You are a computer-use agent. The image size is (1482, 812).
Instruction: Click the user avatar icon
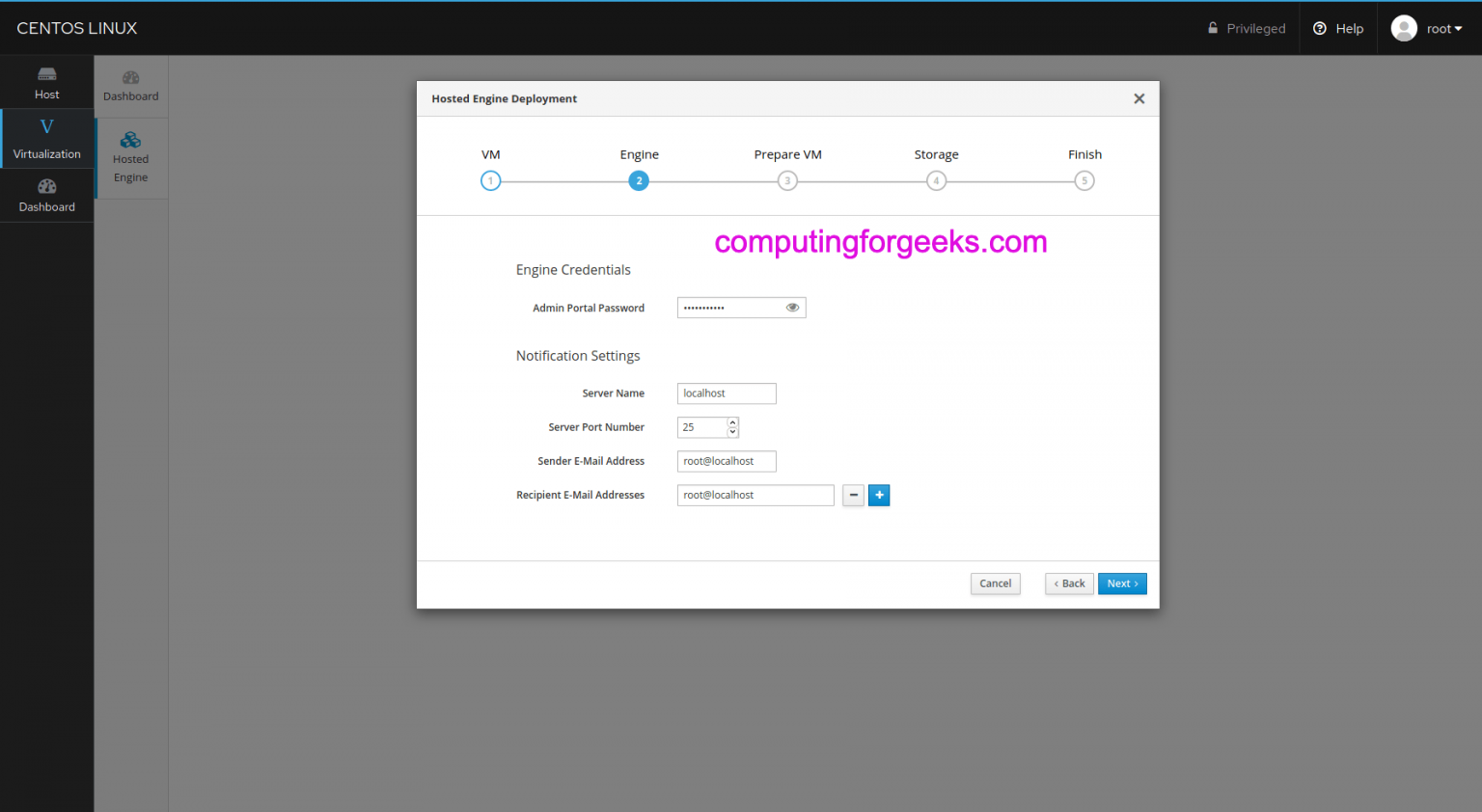coord(1404,28)
